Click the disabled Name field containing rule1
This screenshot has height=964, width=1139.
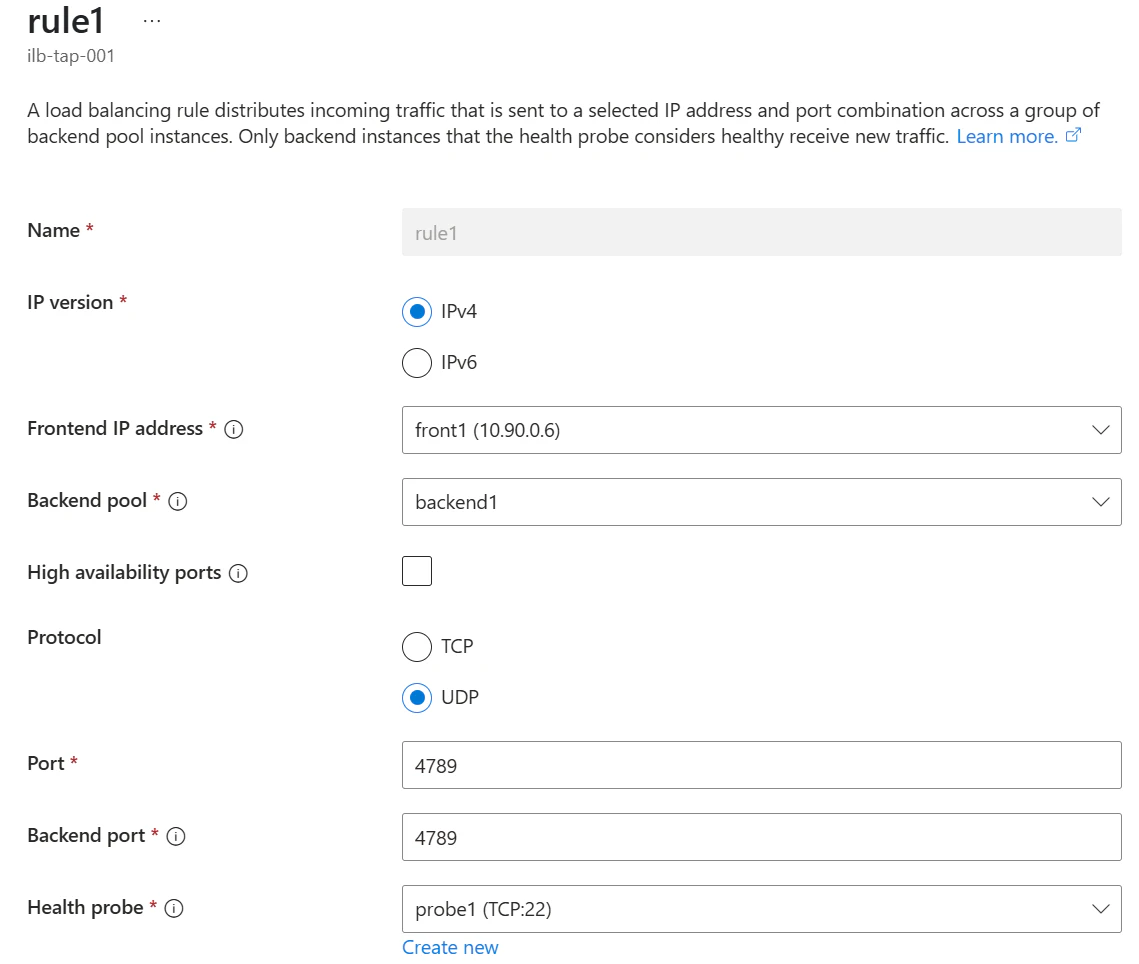click(761, 232)
